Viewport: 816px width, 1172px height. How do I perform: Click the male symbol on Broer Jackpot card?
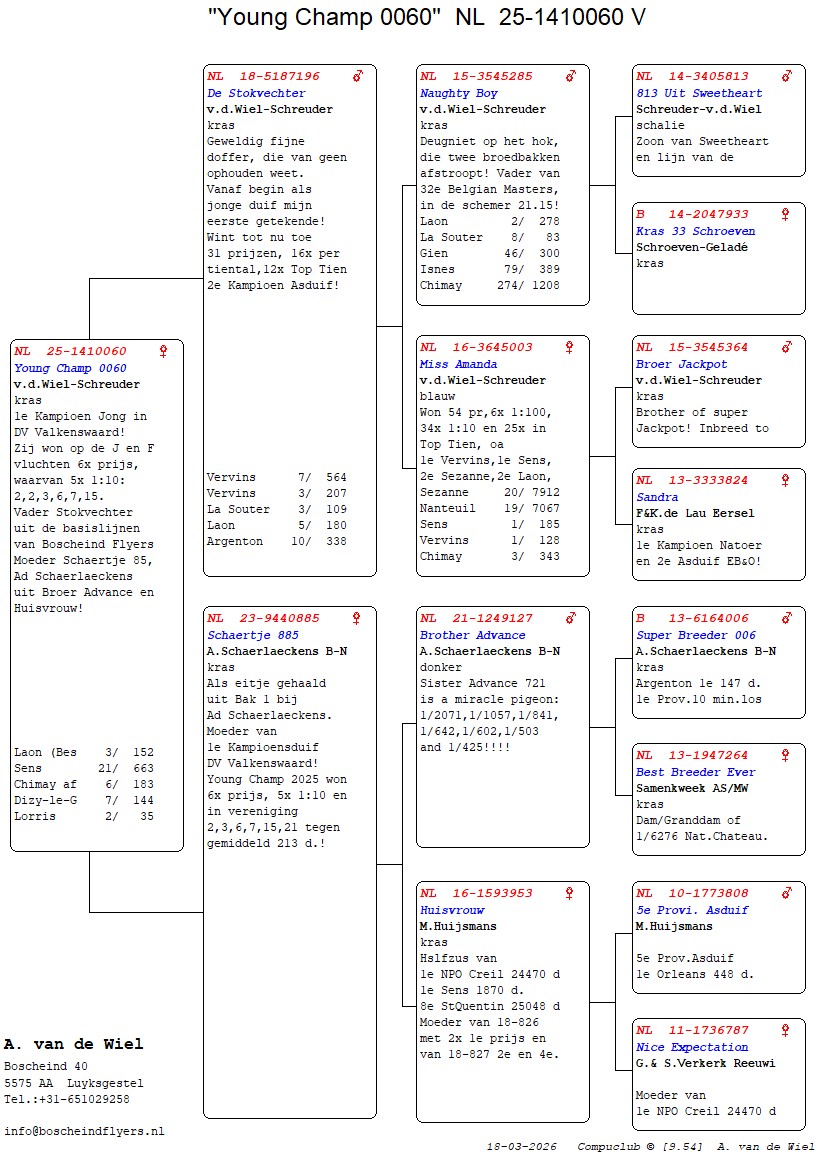point(787,347)
